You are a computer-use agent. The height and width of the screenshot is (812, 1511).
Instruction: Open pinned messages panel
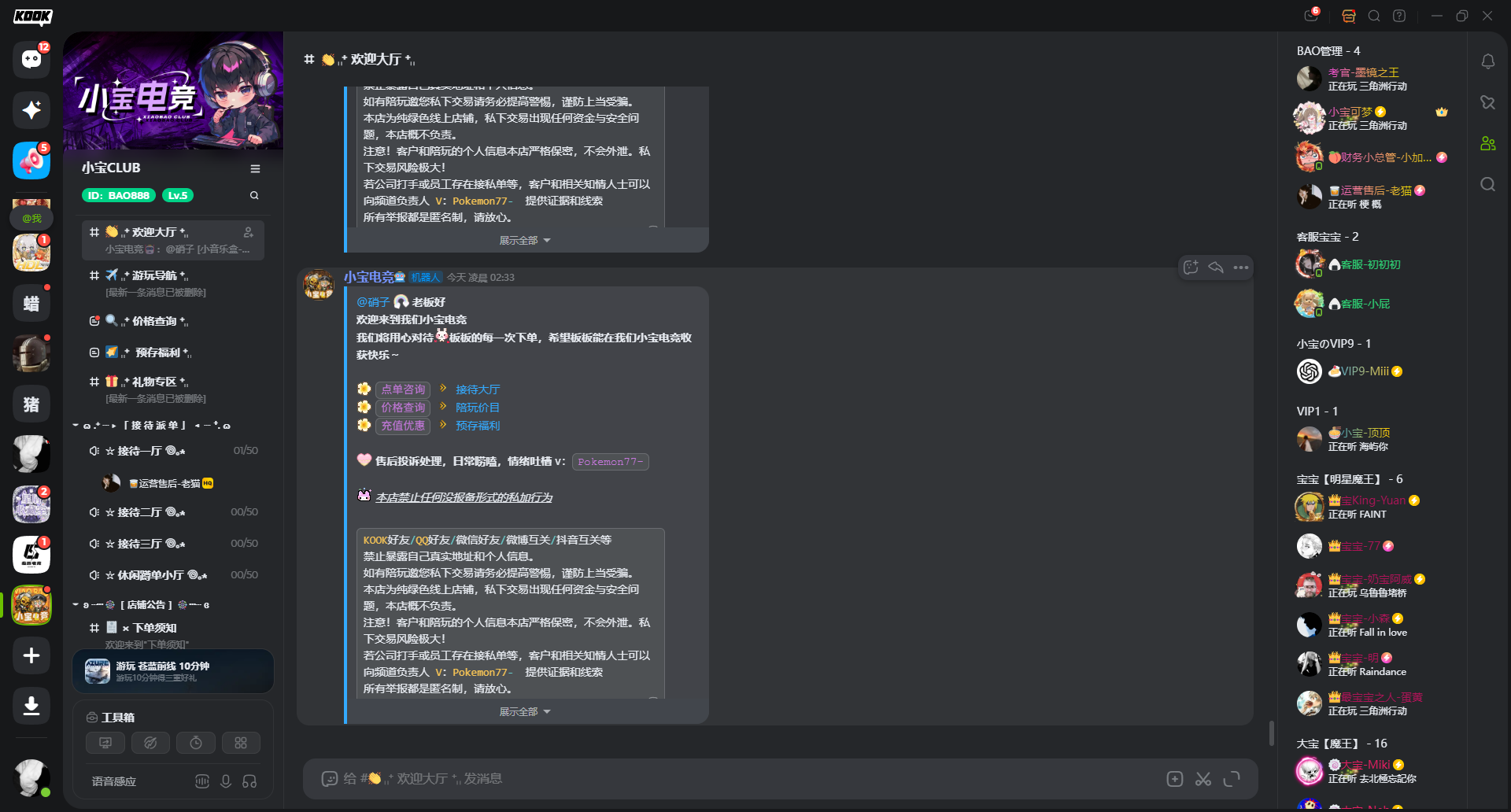[1487, 102]
